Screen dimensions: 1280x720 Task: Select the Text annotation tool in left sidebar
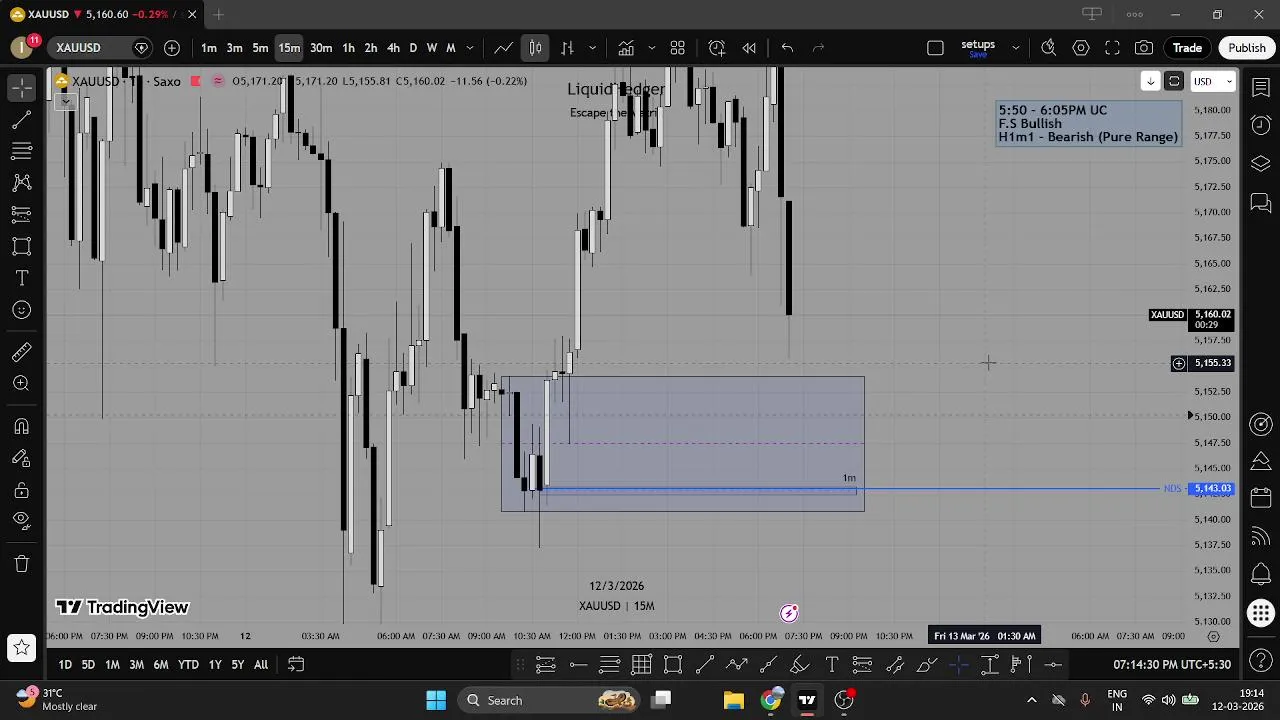[x=21, y=278]
